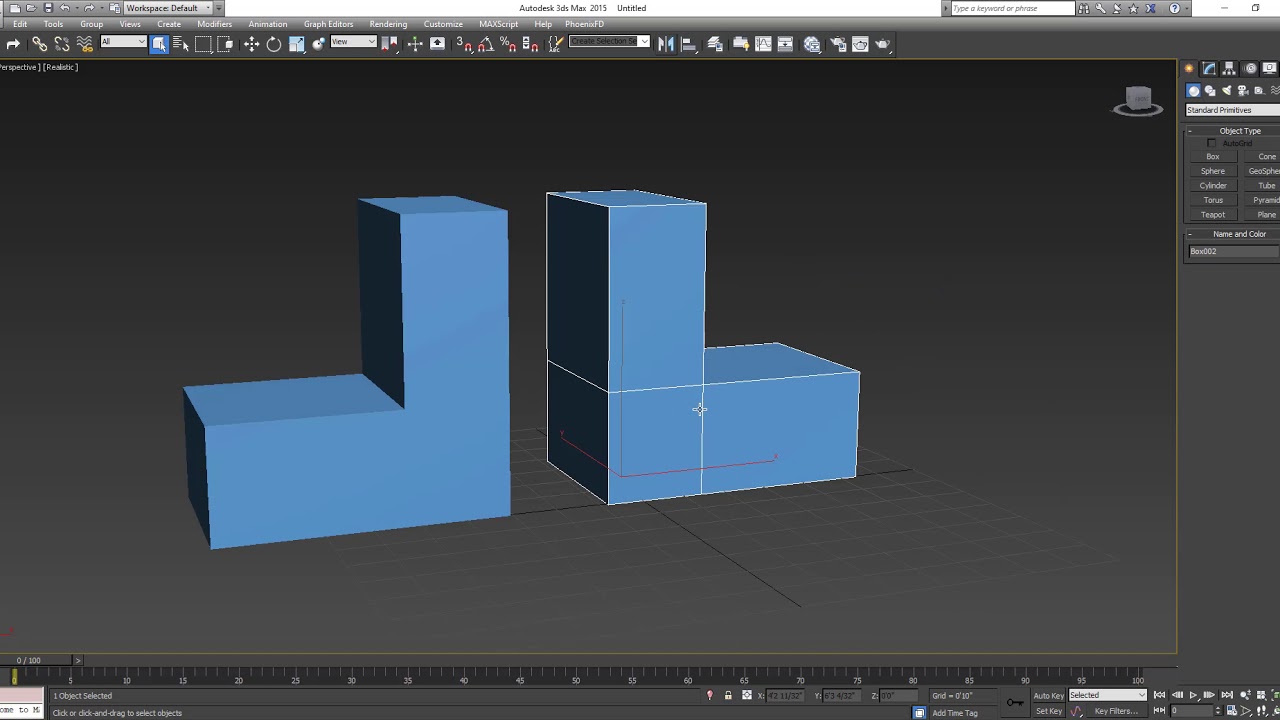Viewport: 1280px width, 720px height.
Task: Click the Play Animation button
Action: 1193,695
